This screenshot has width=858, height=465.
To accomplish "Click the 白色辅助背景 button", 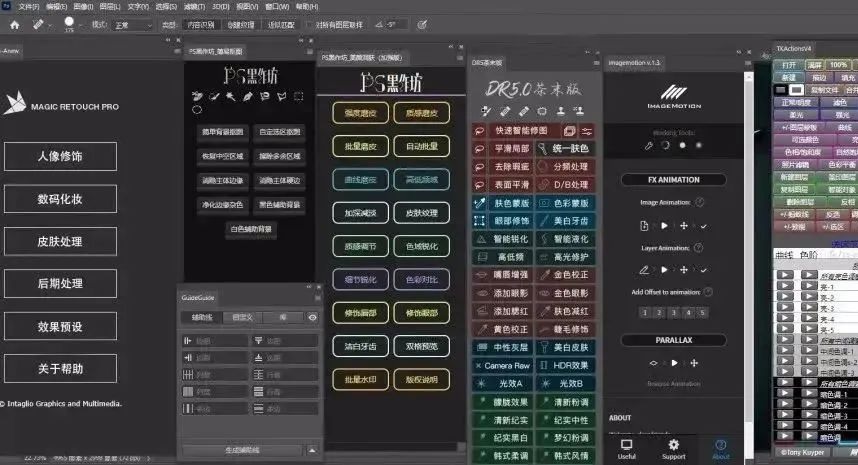I will (251, 229).
